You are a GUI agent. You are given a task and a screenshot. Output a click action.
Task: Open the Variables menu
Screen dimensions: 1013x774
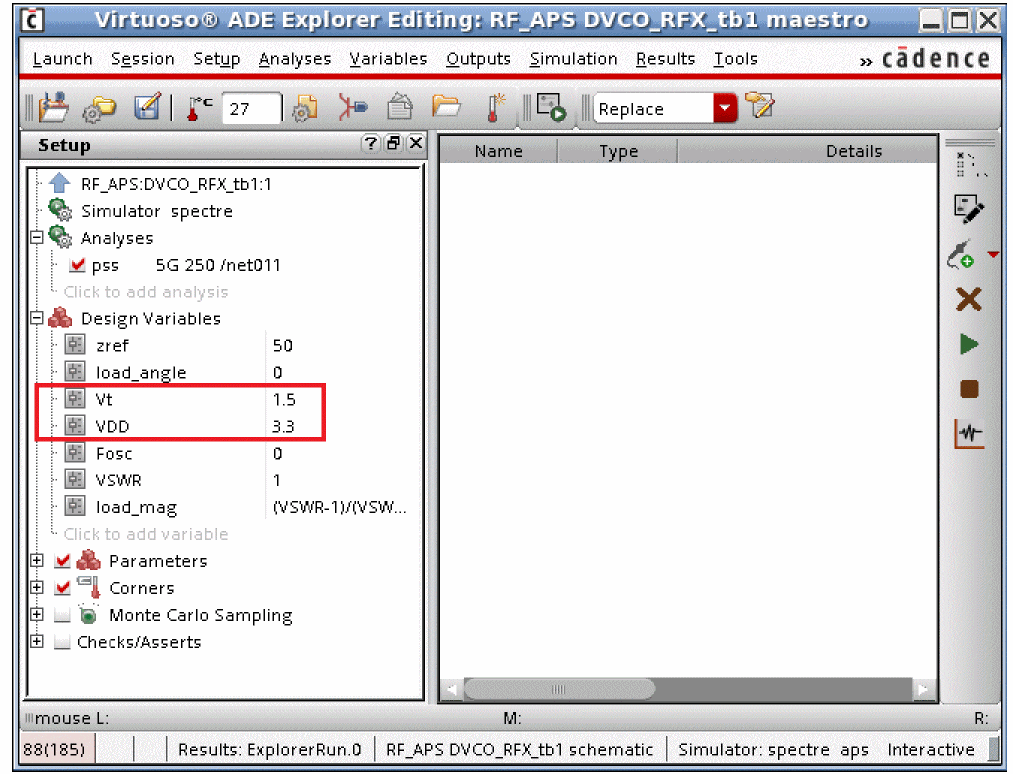point(388,59)
